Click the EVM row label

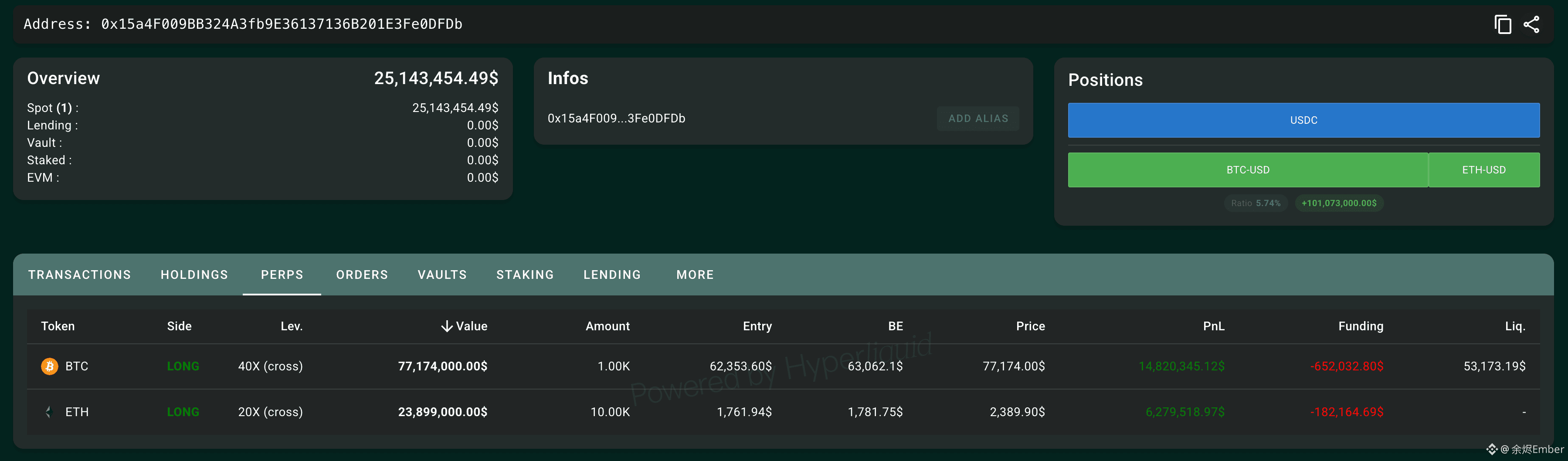point(43,178)
